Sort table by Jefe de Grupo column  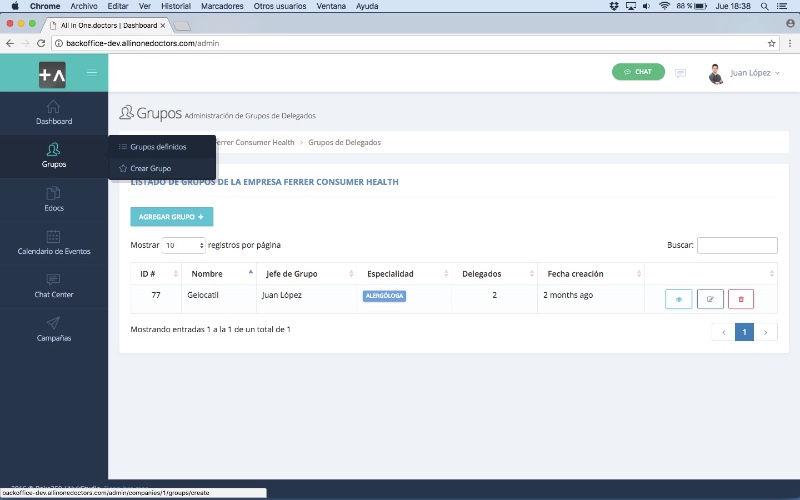pos(307,274)
